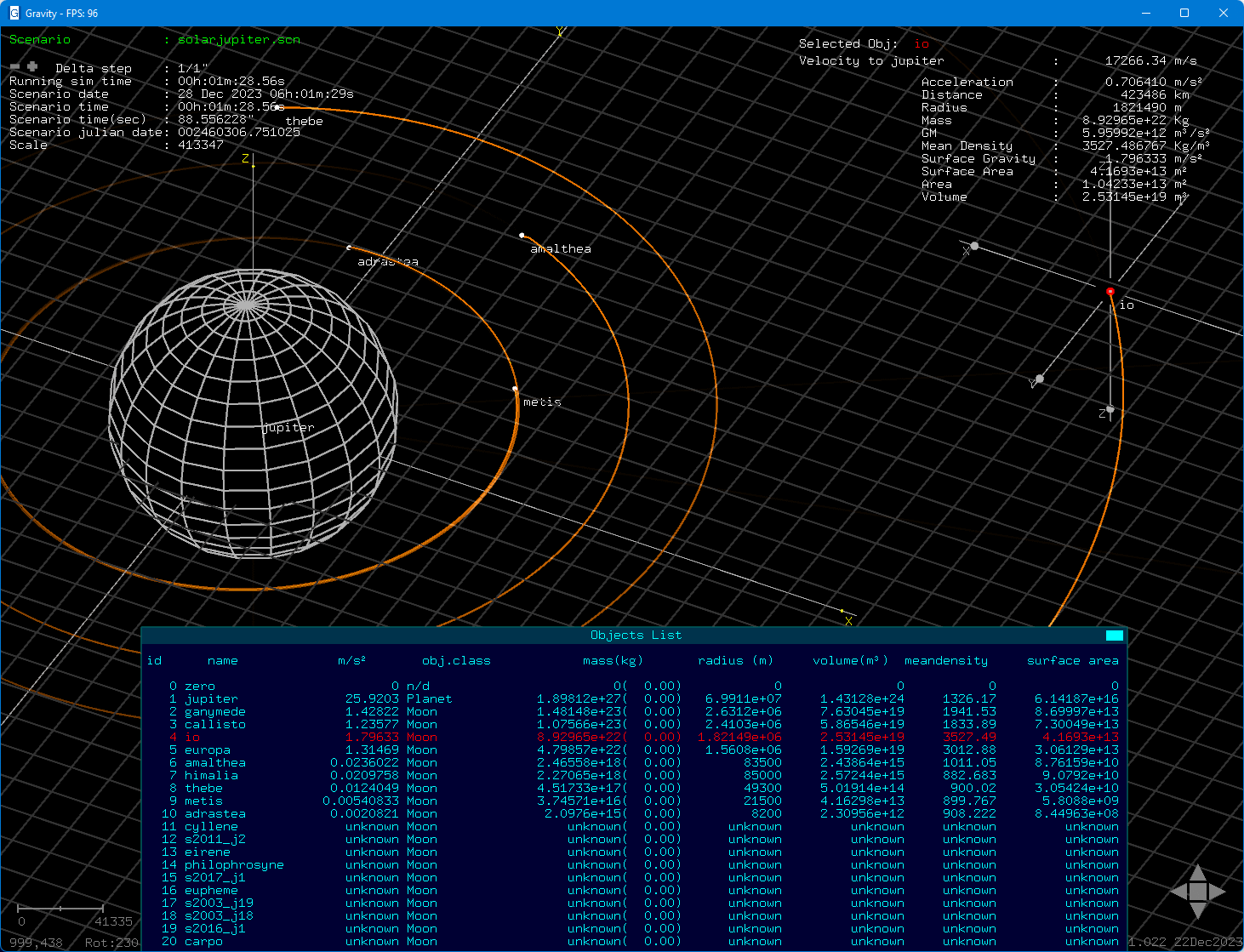Select s2003_j18 row in Objects List
The height and width of the screenshot is (952, 1244).
coord(634,916)
